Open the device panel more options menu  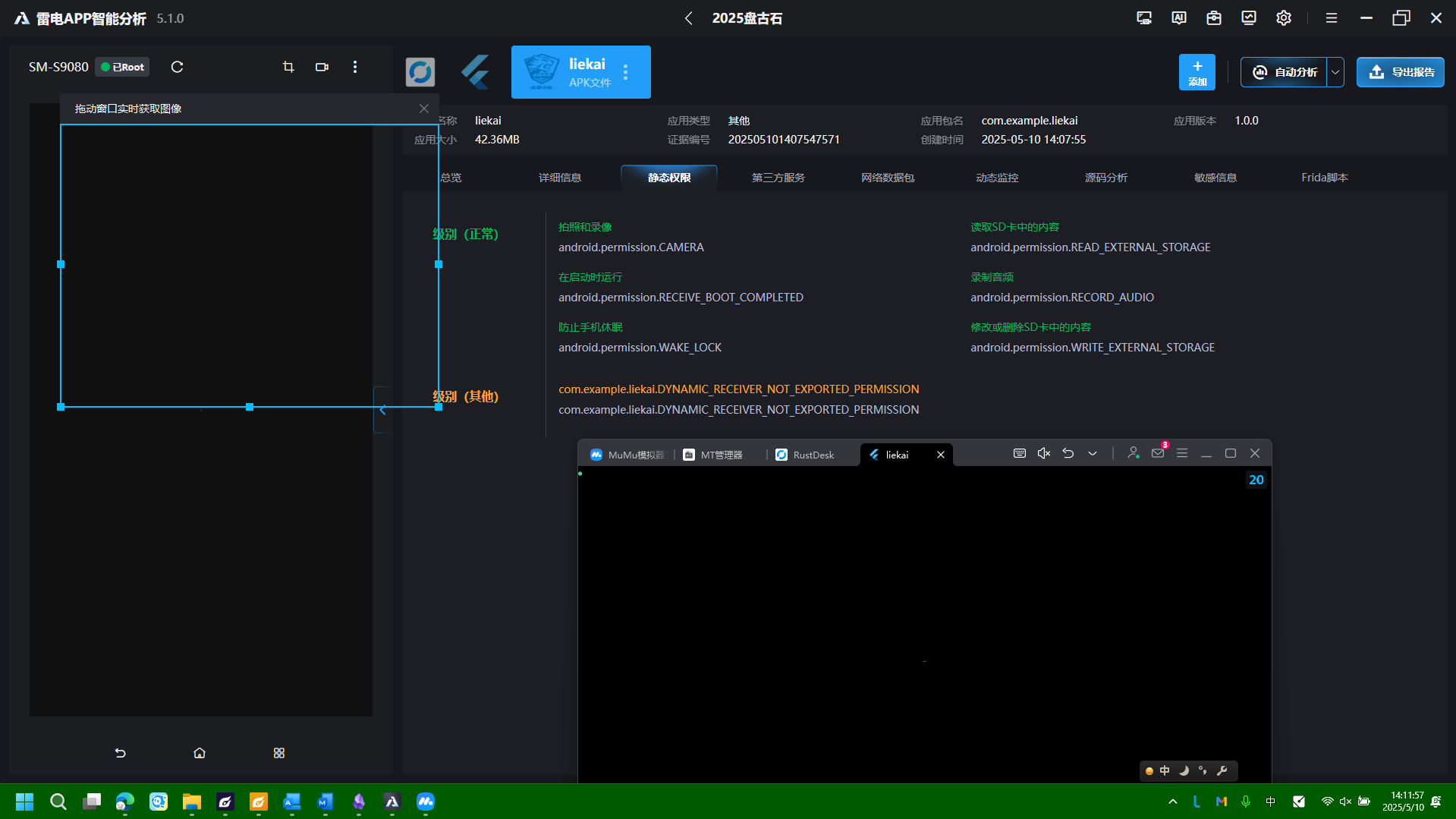355,67
